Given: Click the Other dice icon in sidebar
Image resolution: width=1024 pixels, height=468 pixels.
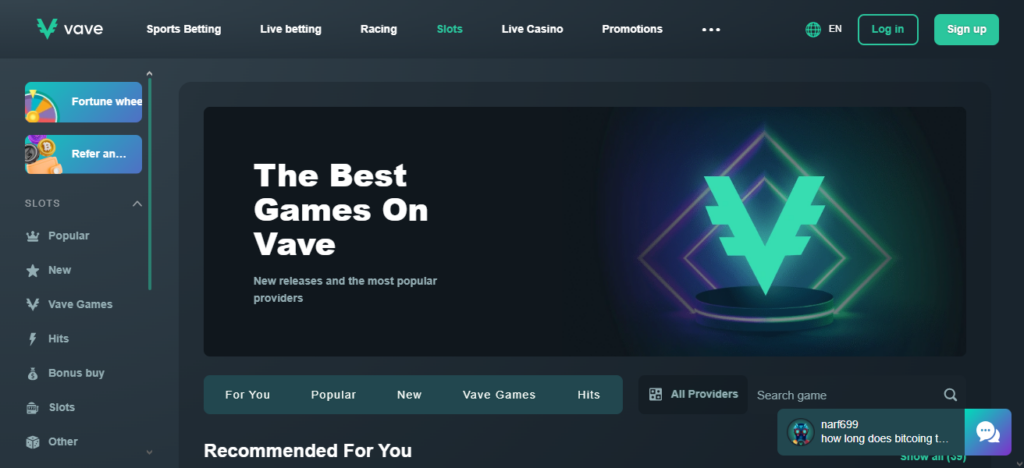Looking at the screenshot, I should click(x=33, y=442).
